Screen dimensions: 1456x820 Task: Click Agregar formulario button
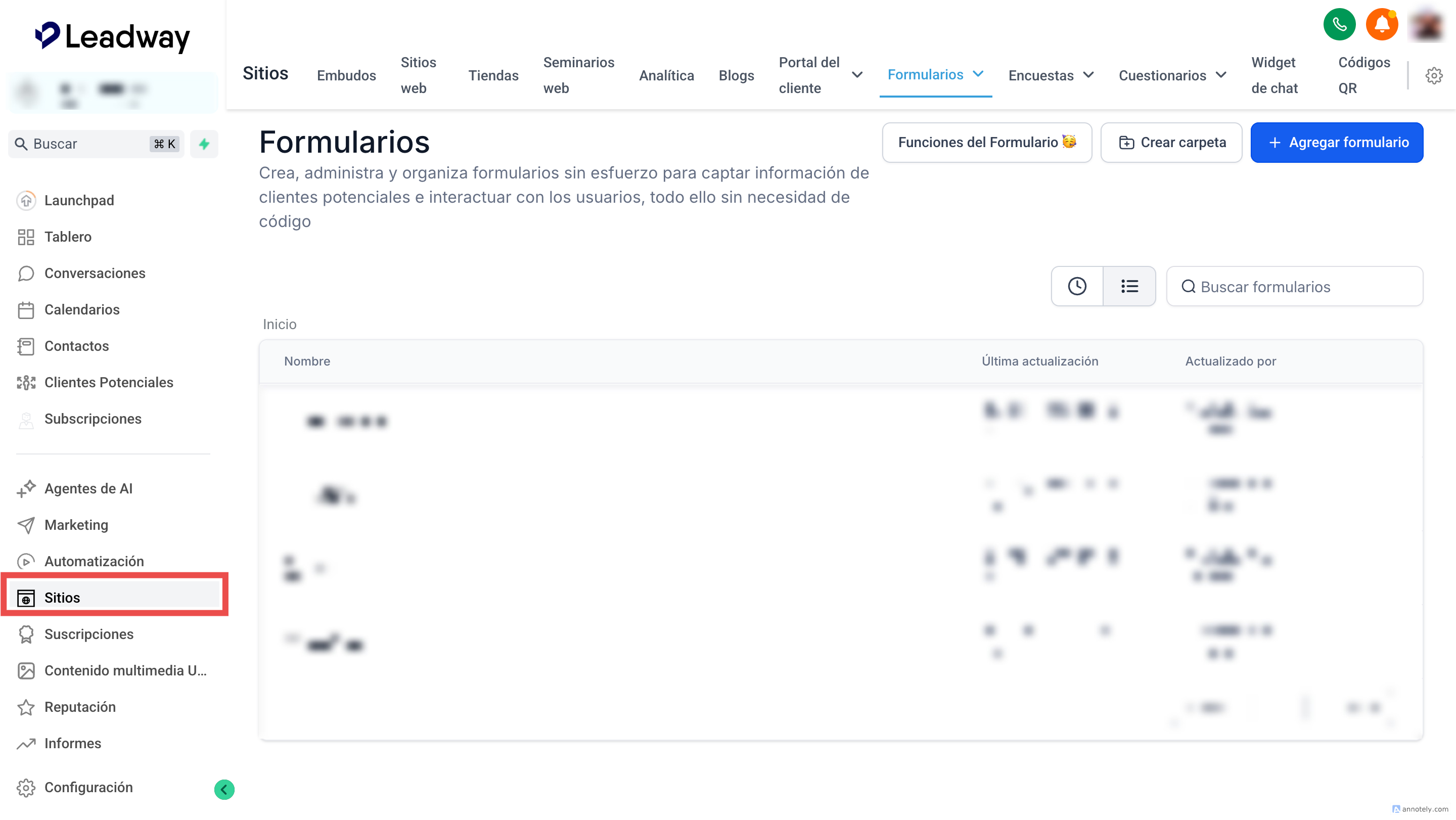click(1336, 143)
